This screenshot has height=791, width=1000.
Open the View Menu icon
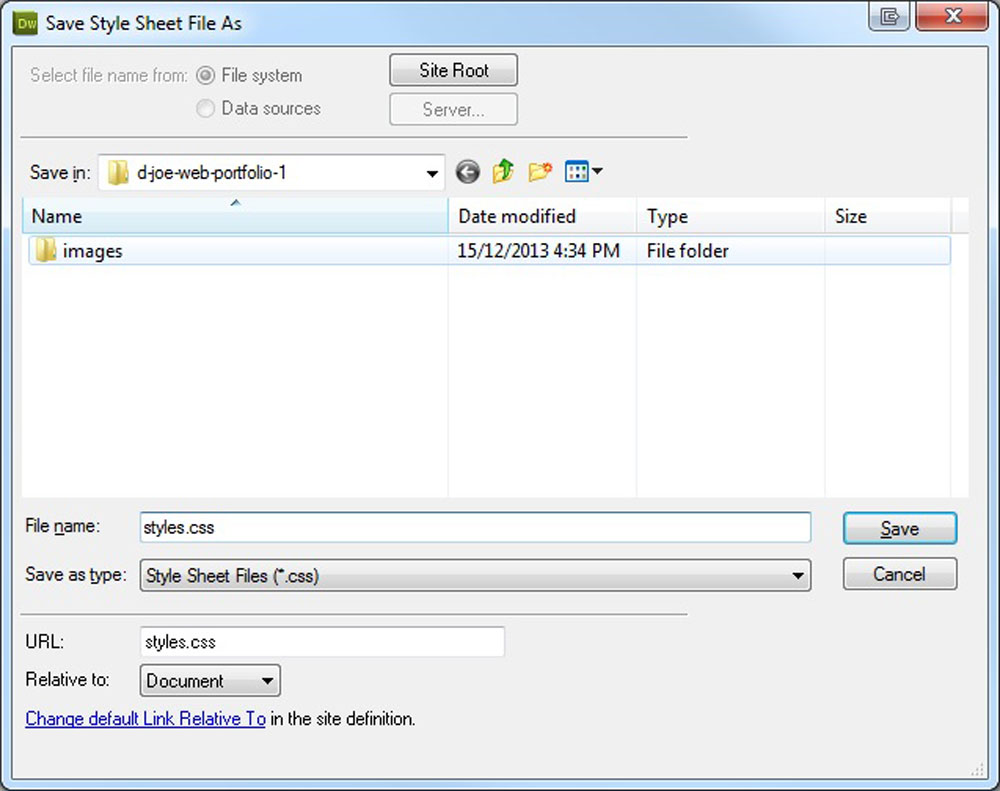pyautogui.click(x=583, y=173)
